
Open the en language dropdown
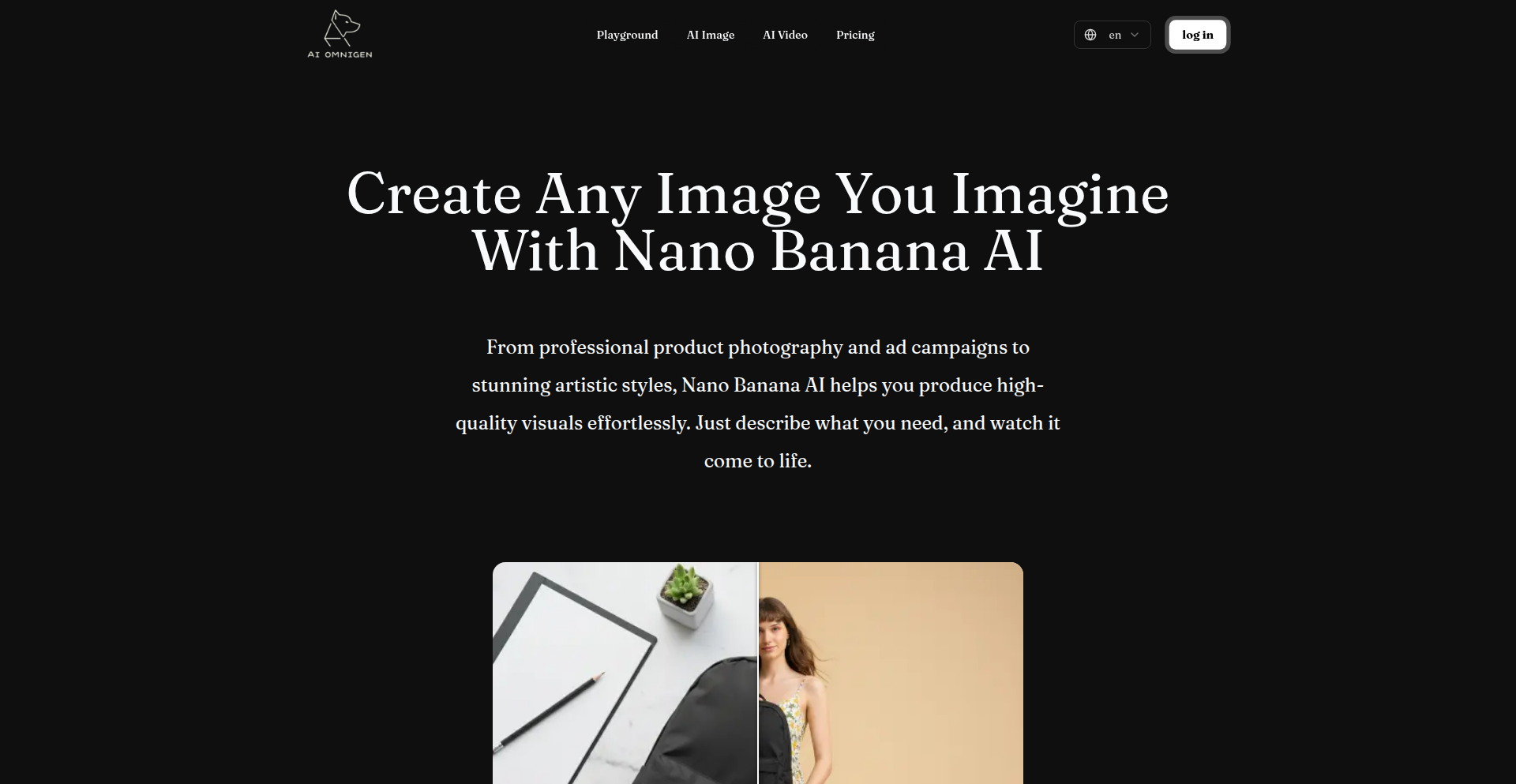coord(1112,35)
